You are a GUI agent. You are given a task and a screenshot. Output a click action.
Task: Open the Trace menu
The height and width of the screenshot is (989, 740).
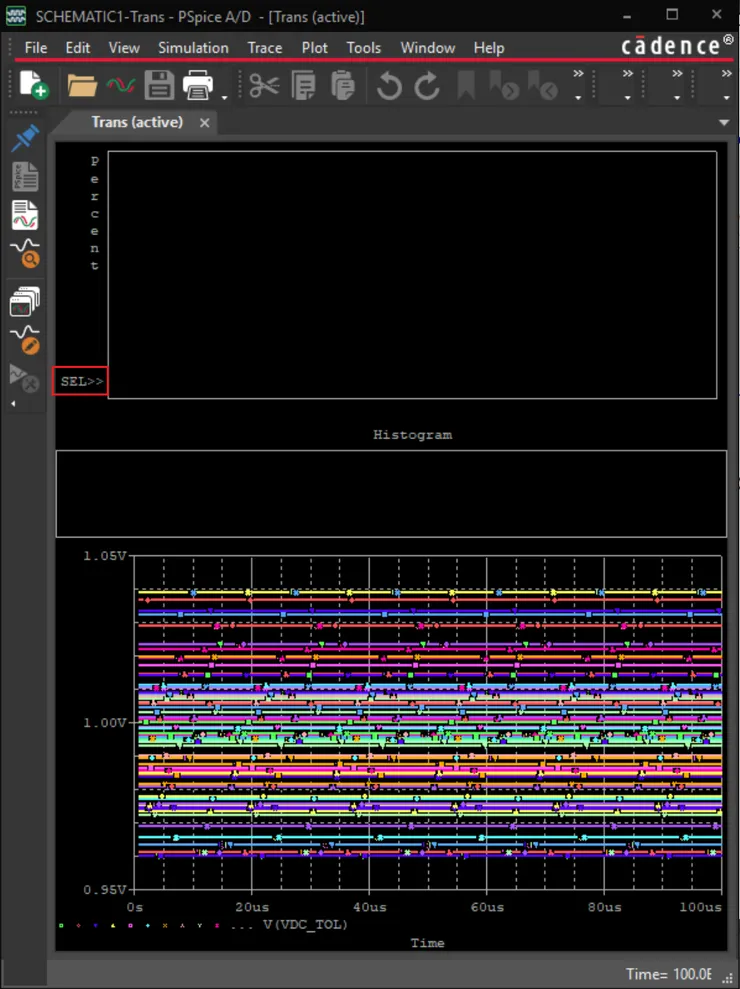point(265,48)
